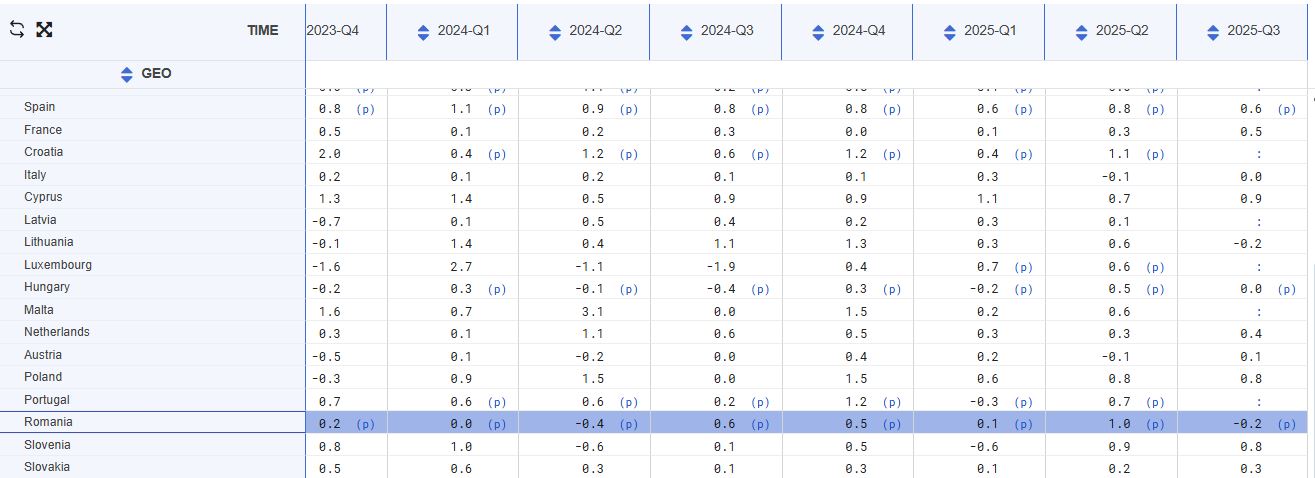Sort by 2024-Q1 column arrows
Image resolution: width=1315 pixels, height=478 pixels.
click(423, 32)
